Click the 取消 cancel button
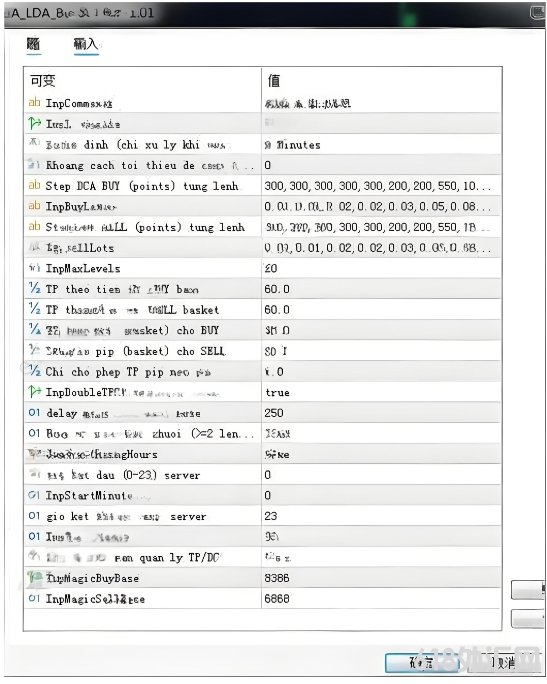Screen dimensions: 547x684 click(x=503, y=663)
